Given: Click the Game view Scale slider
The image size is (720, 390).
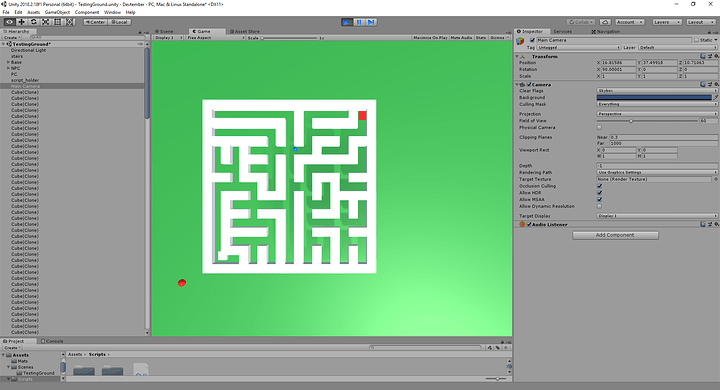Looking at the screenshot, I should coord(289,38).
